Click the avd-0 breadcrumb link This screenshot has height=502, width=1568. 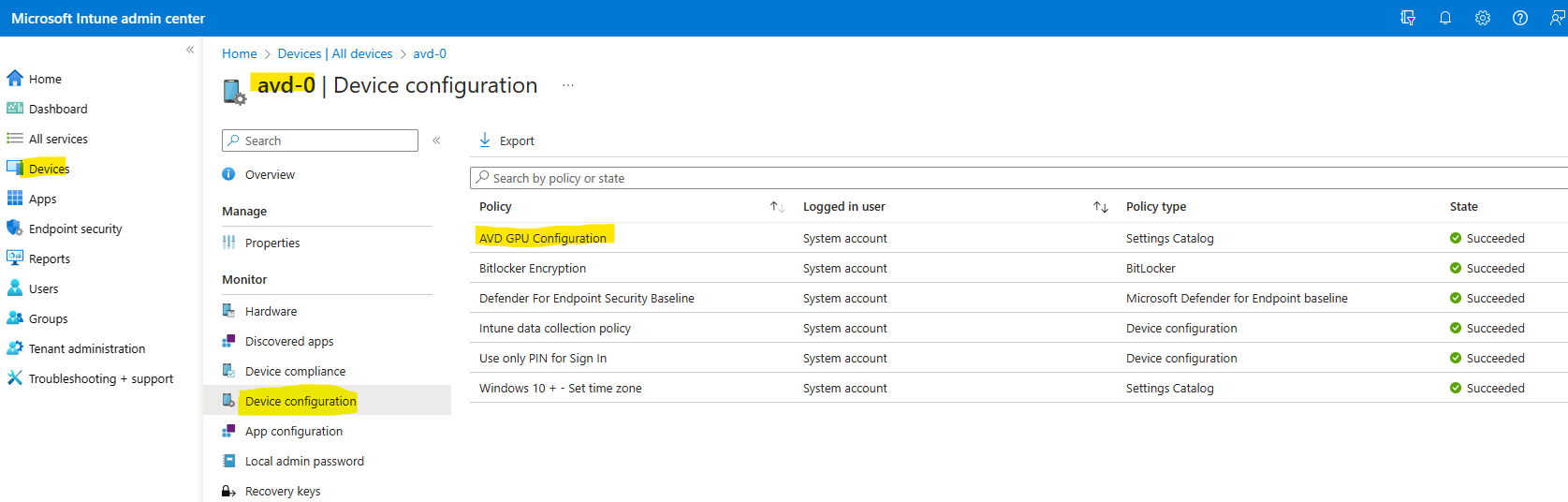pyautogui.click(x=430, y=53)
